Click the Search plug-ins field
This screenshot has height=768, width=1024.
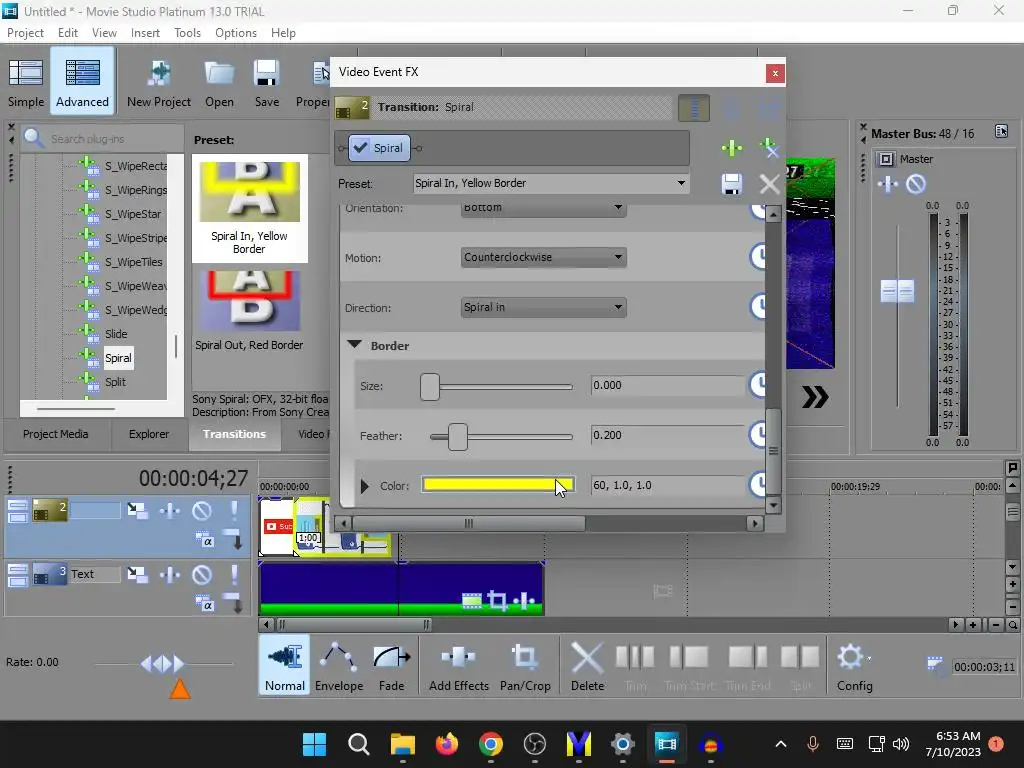103,138
